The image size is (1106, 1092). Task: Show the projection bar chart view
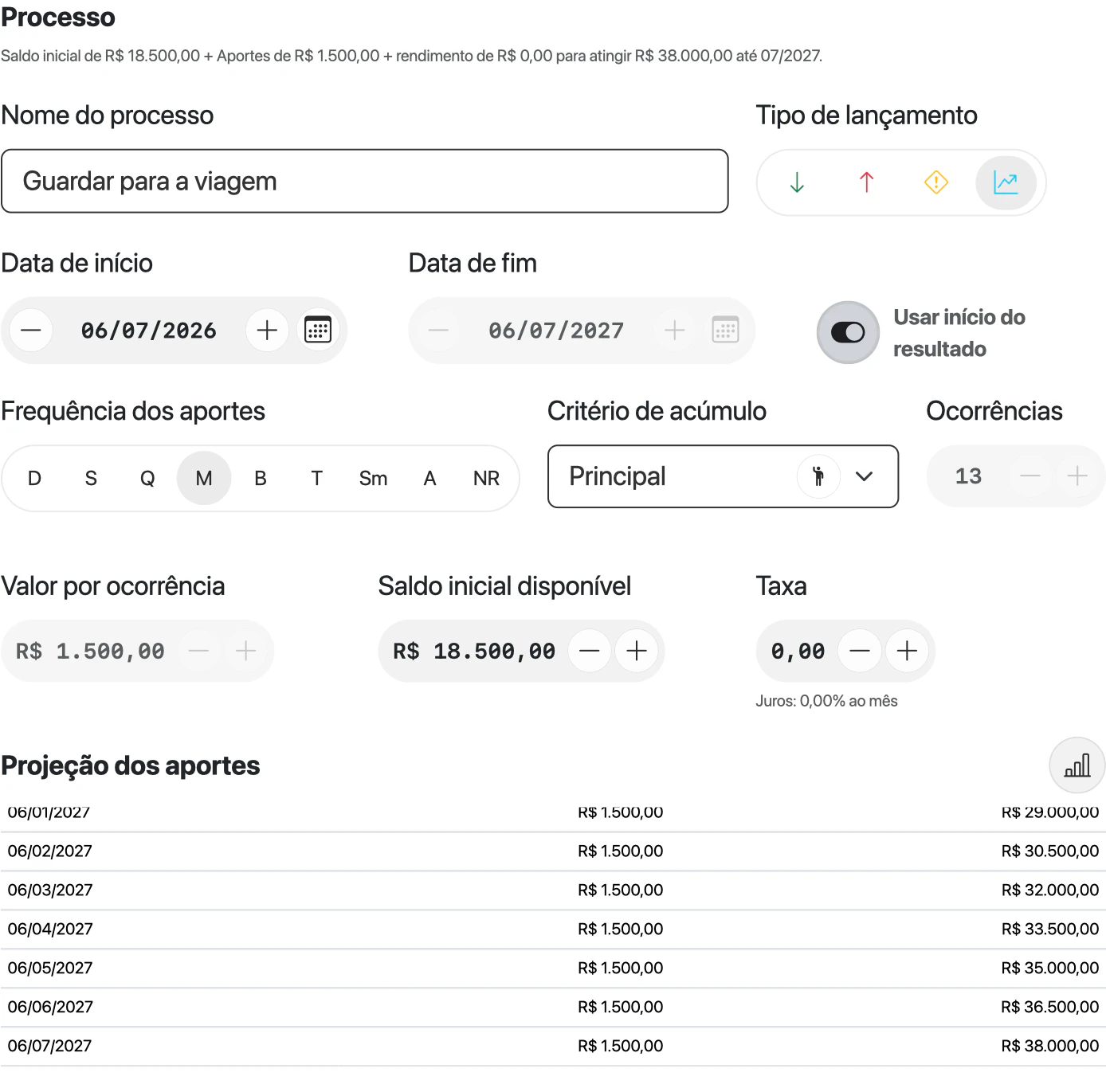pyautogui.click(x=1077, y=765)
